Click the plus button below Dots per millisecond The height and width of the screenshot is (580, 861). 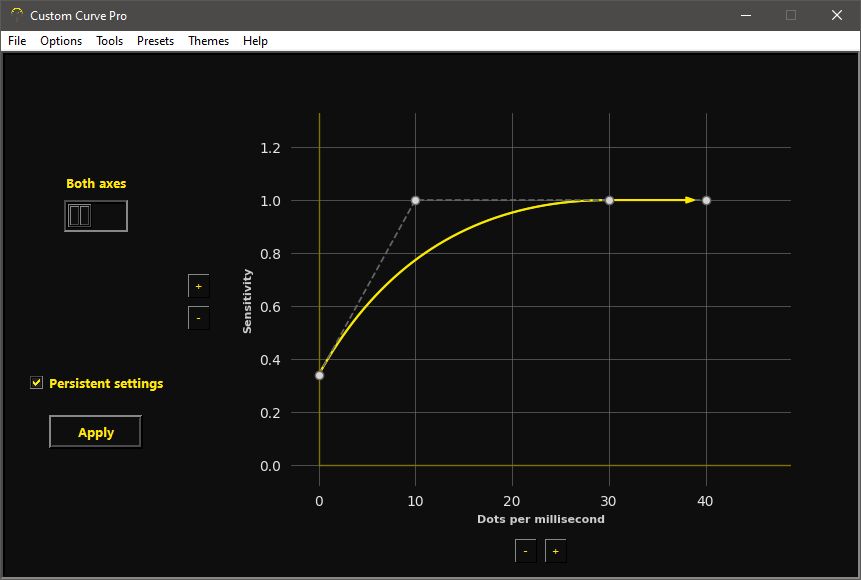point(555,551)
